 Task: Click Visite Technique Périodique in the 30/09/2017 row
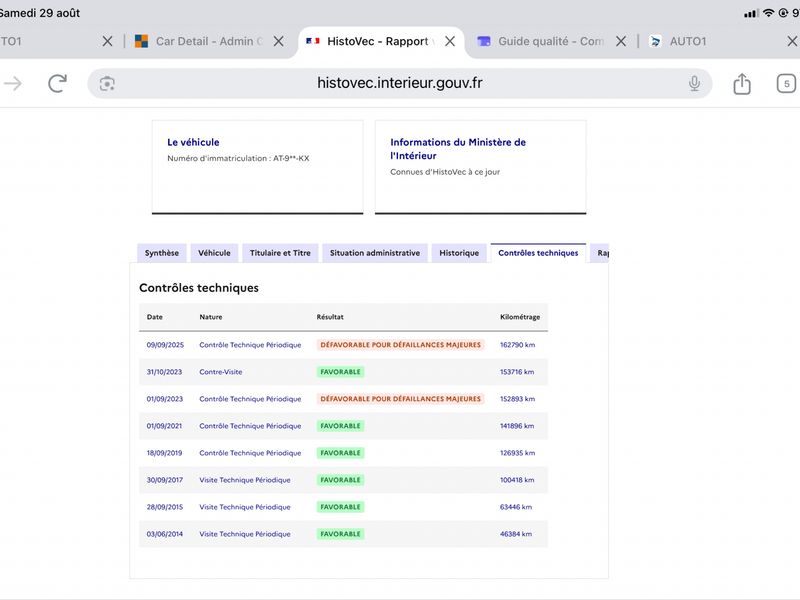(x=245, y=480)
